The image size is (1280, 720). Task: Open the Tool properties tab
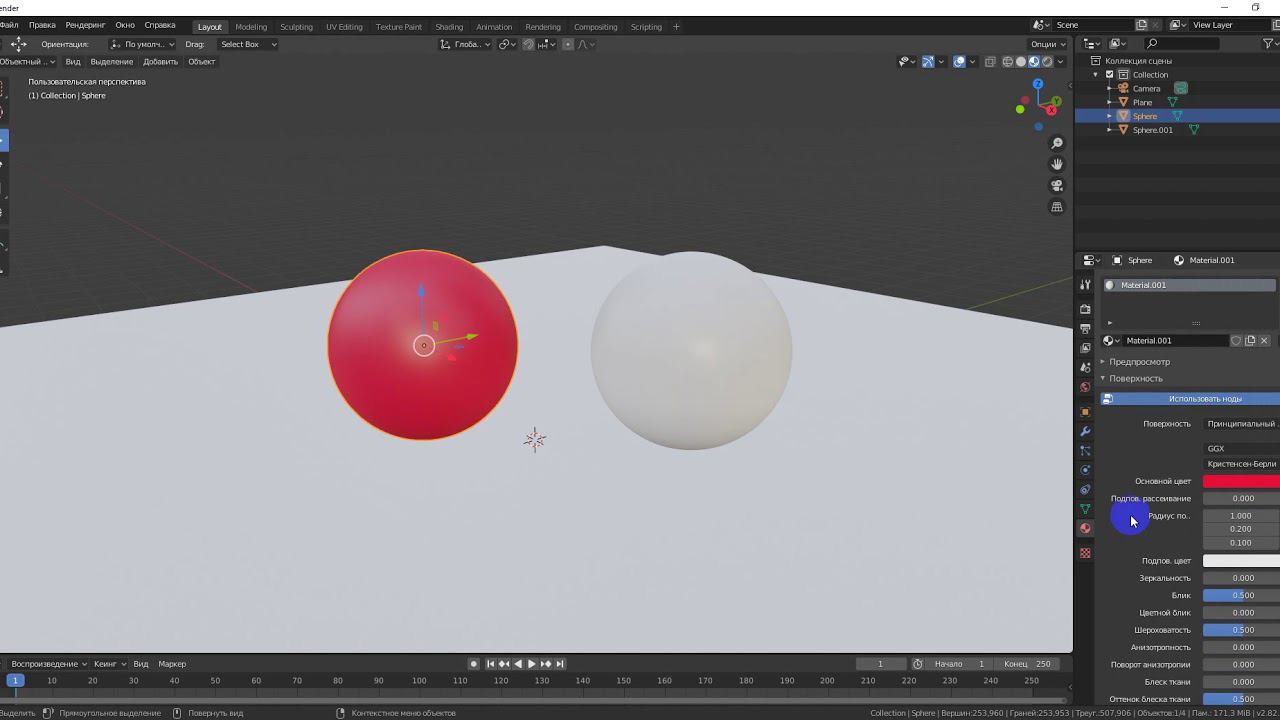click(x=1085, y=285)
